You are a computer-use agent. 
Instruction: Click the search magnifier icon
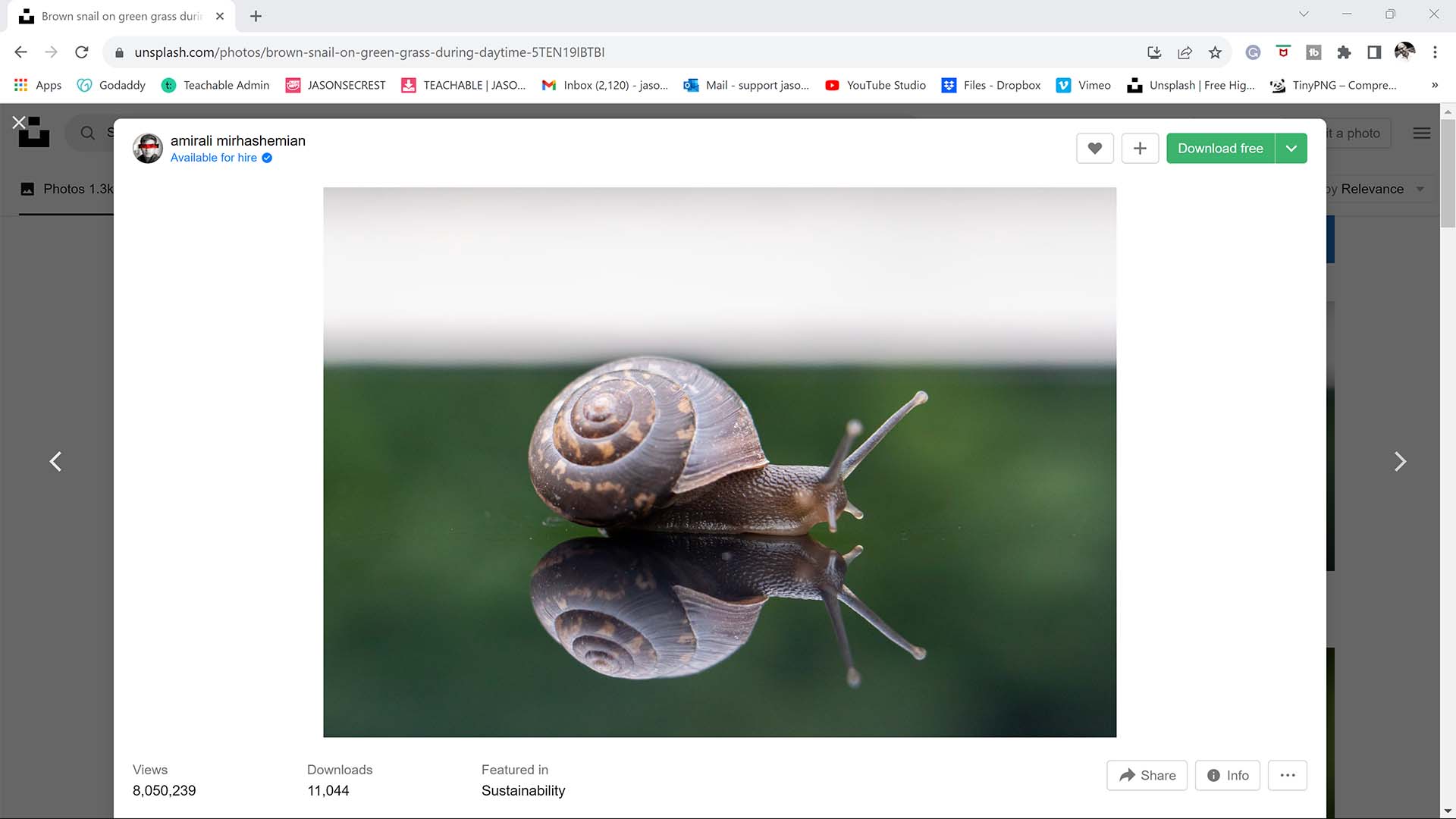click(x=88, y=133)
